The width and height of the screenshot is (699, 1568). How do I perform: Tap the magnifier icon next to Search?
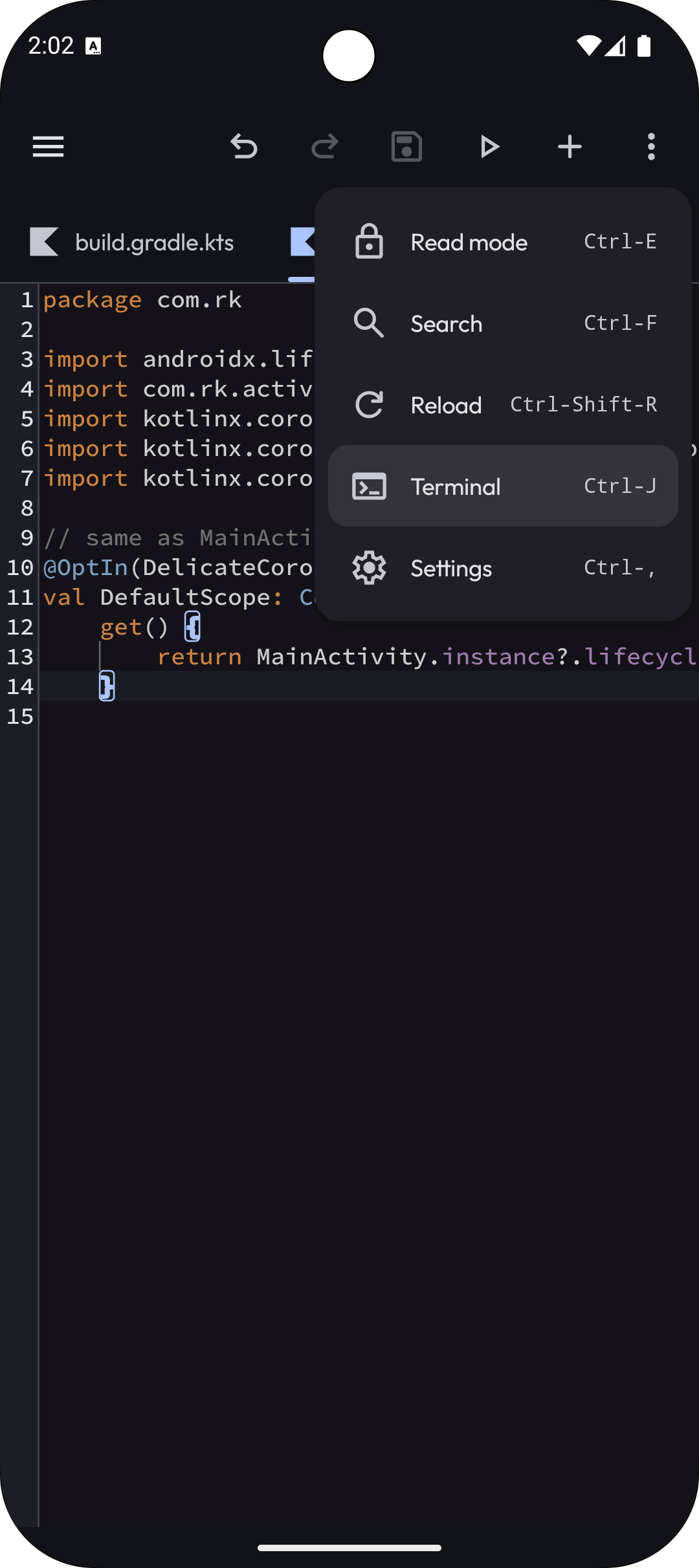coord(369,323)
